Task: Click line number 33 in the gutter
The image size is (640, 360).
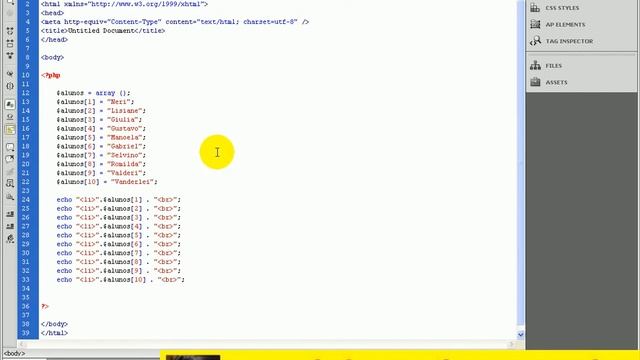Action: [x=25, y=280]
